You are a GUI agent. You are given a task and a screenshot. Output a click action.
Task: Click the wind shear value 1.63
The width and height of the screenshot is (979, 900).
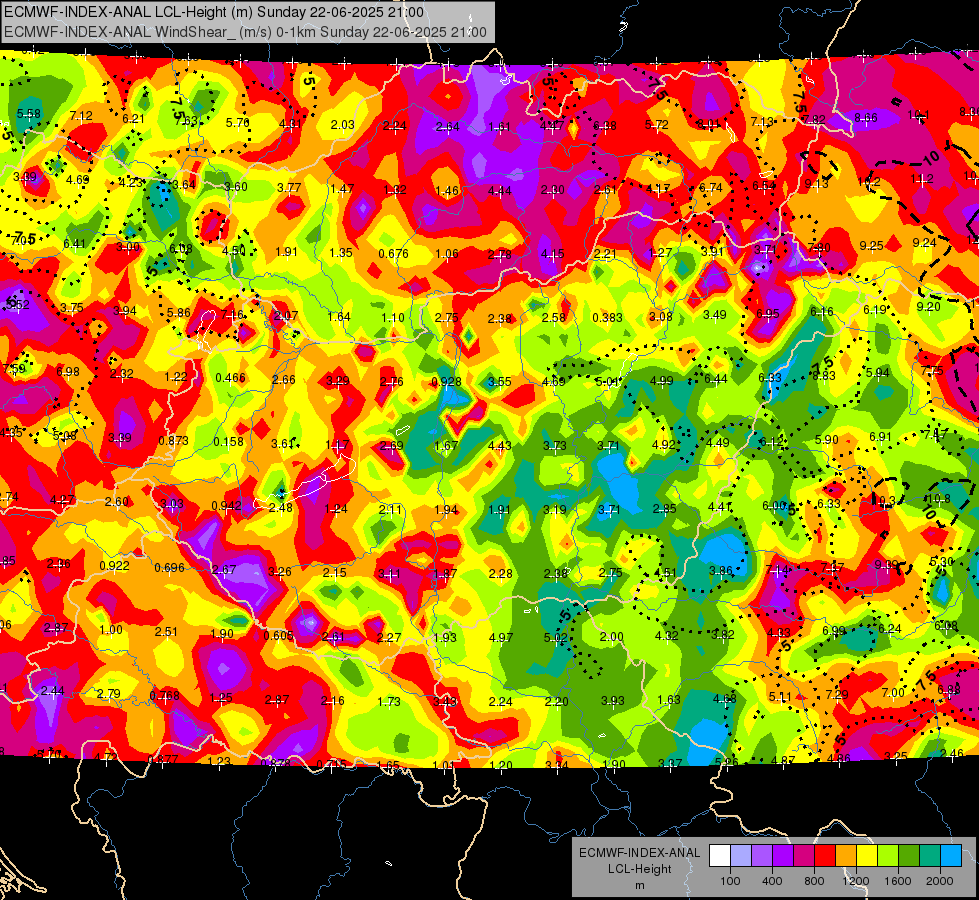coord(669,700)
